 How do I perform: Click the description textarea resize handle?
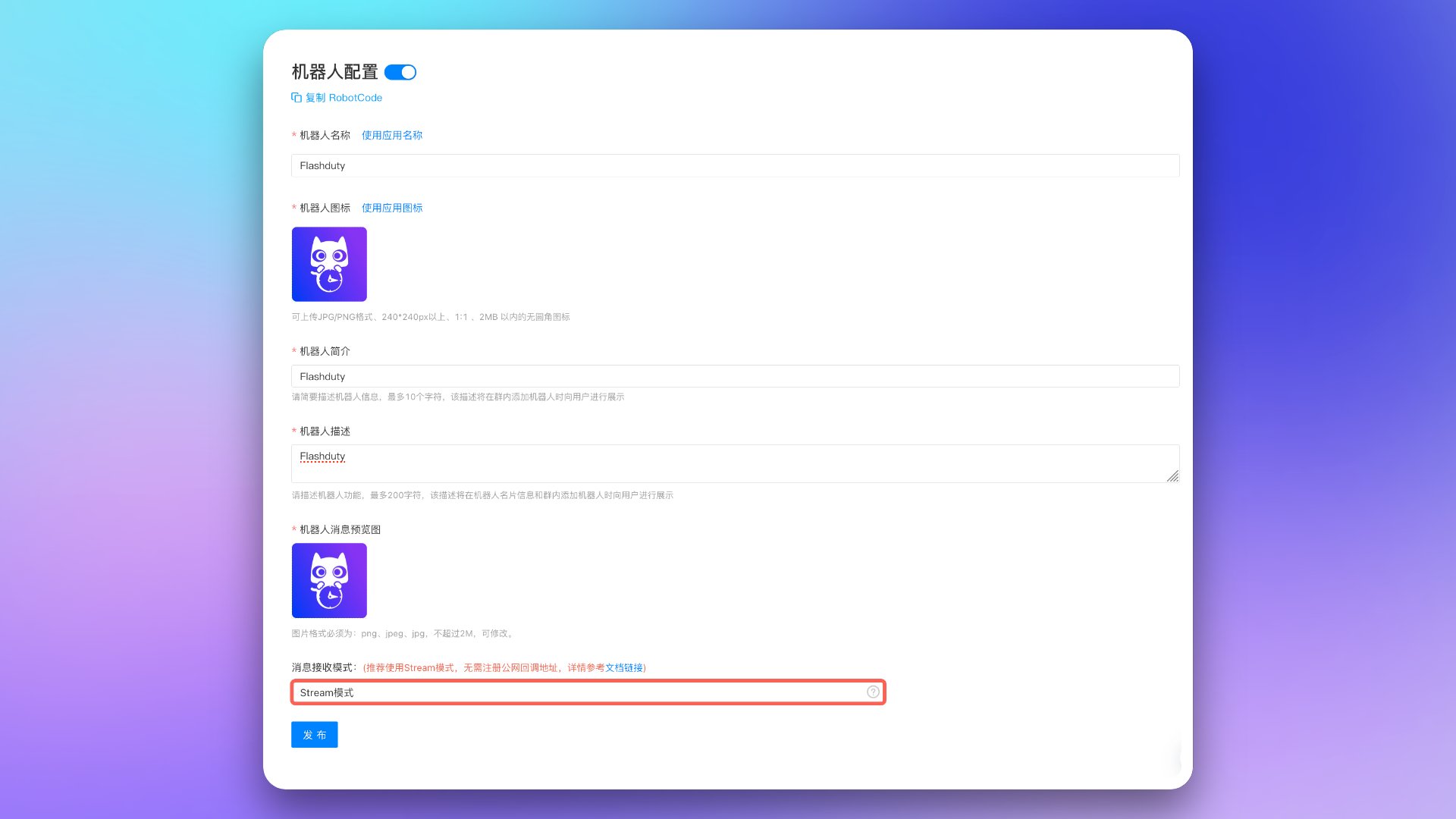point(1172,475)
